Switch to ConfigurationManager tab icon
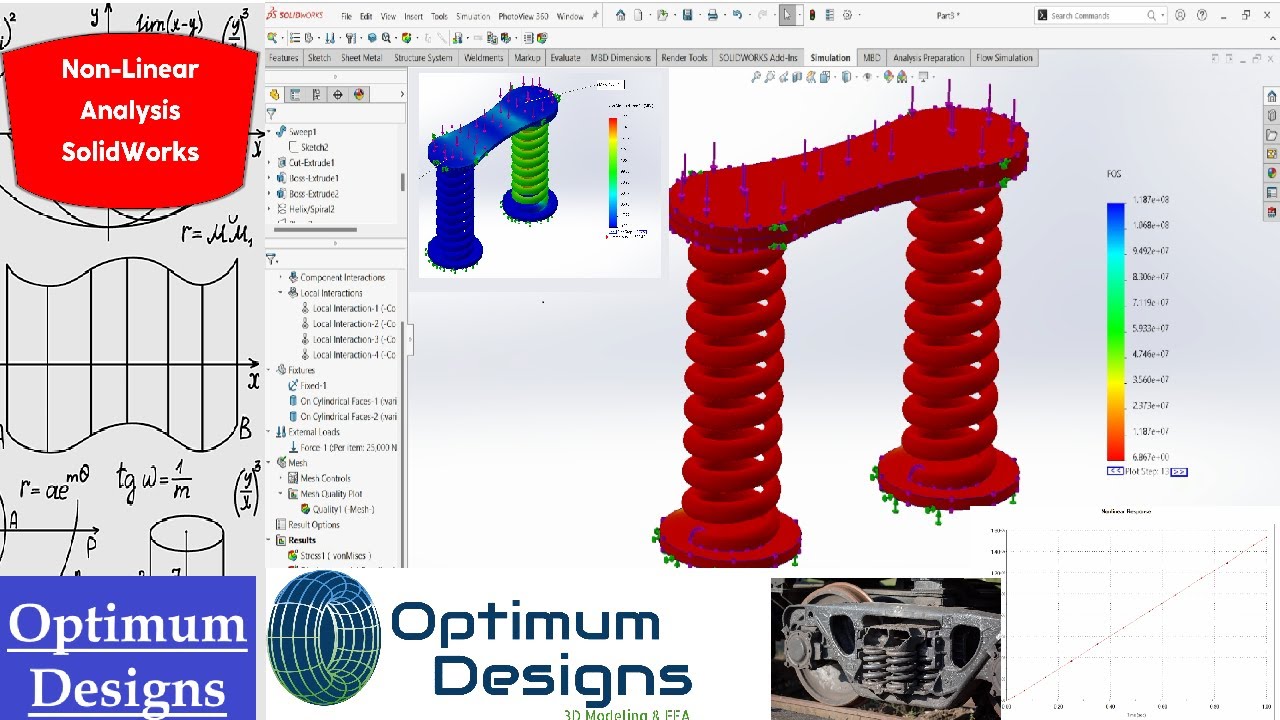Screen dimensions: 1280x720 pyautogui.click(x=316, y=94)
